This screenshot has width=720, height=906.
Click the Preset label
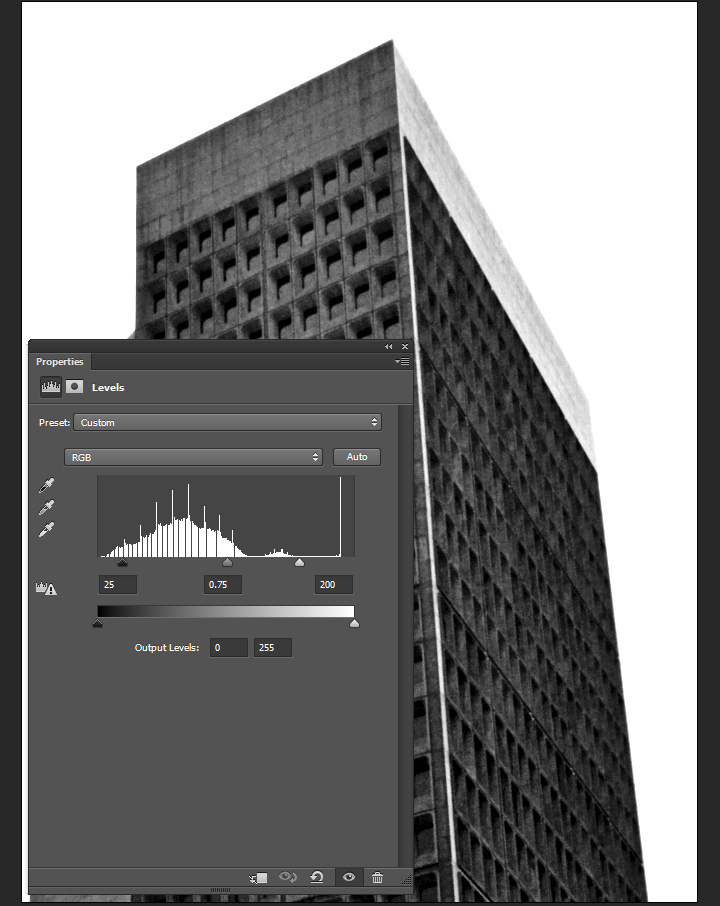click(54, 422)
